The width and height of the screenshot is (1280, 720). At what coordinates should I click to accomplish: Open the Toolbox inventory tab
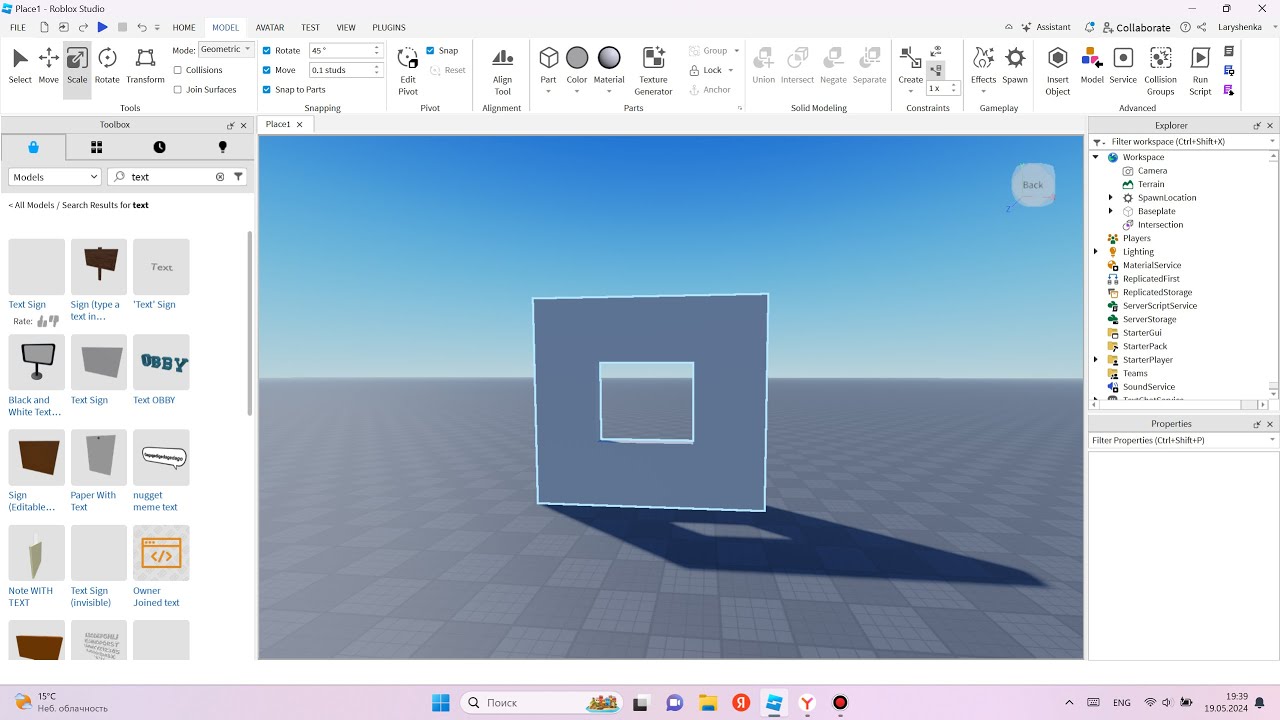(96, 147)
